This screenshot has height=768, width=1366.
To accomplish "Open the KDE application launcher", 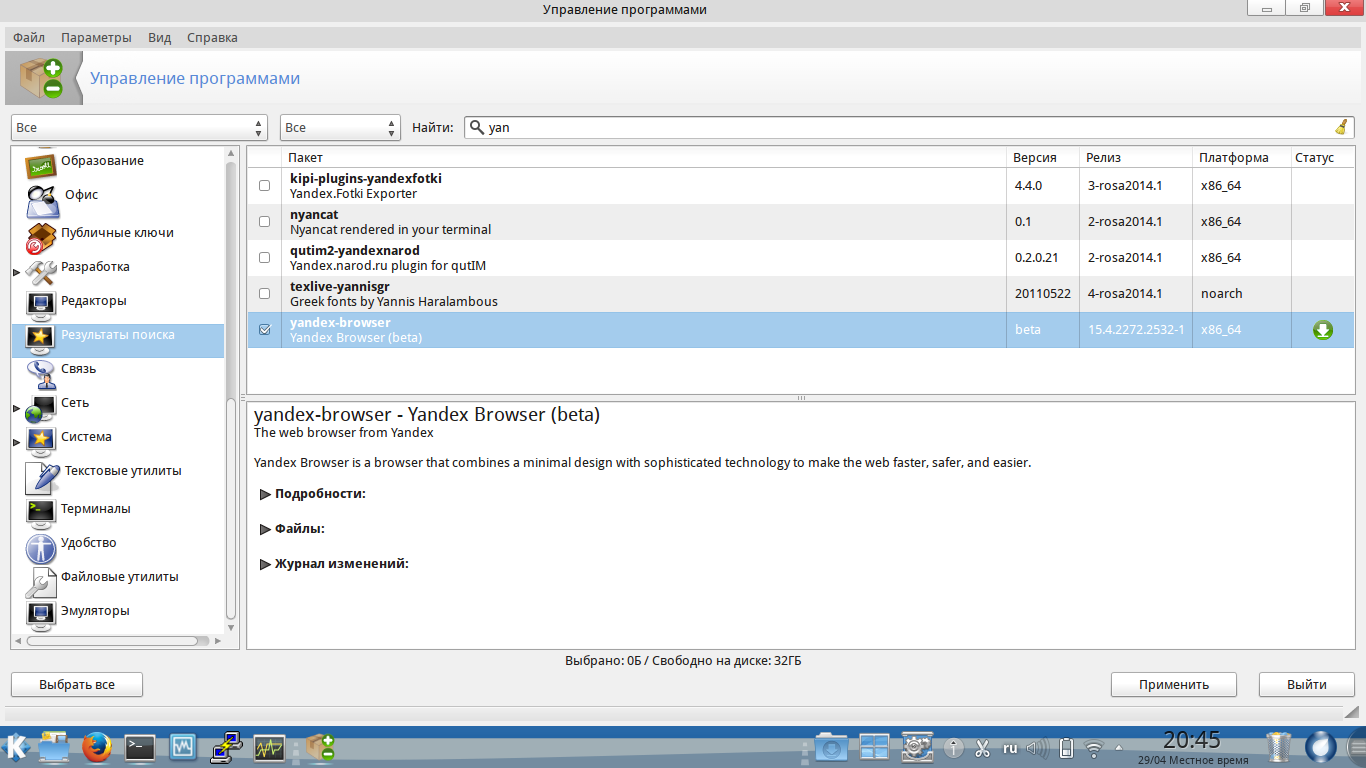I will coord(17,746).
